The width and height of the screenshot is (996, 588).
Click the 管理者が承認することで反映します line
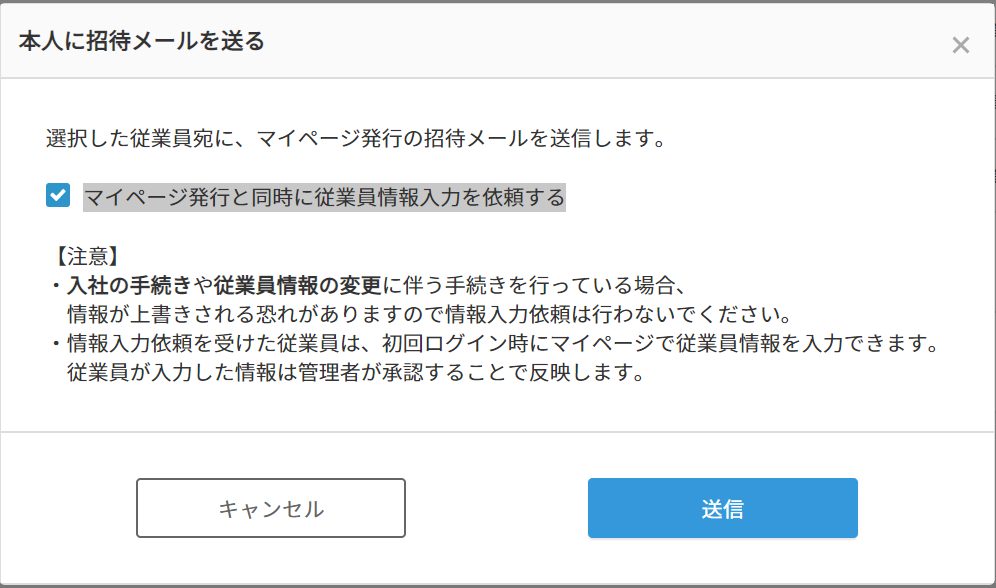coord(352,373)
